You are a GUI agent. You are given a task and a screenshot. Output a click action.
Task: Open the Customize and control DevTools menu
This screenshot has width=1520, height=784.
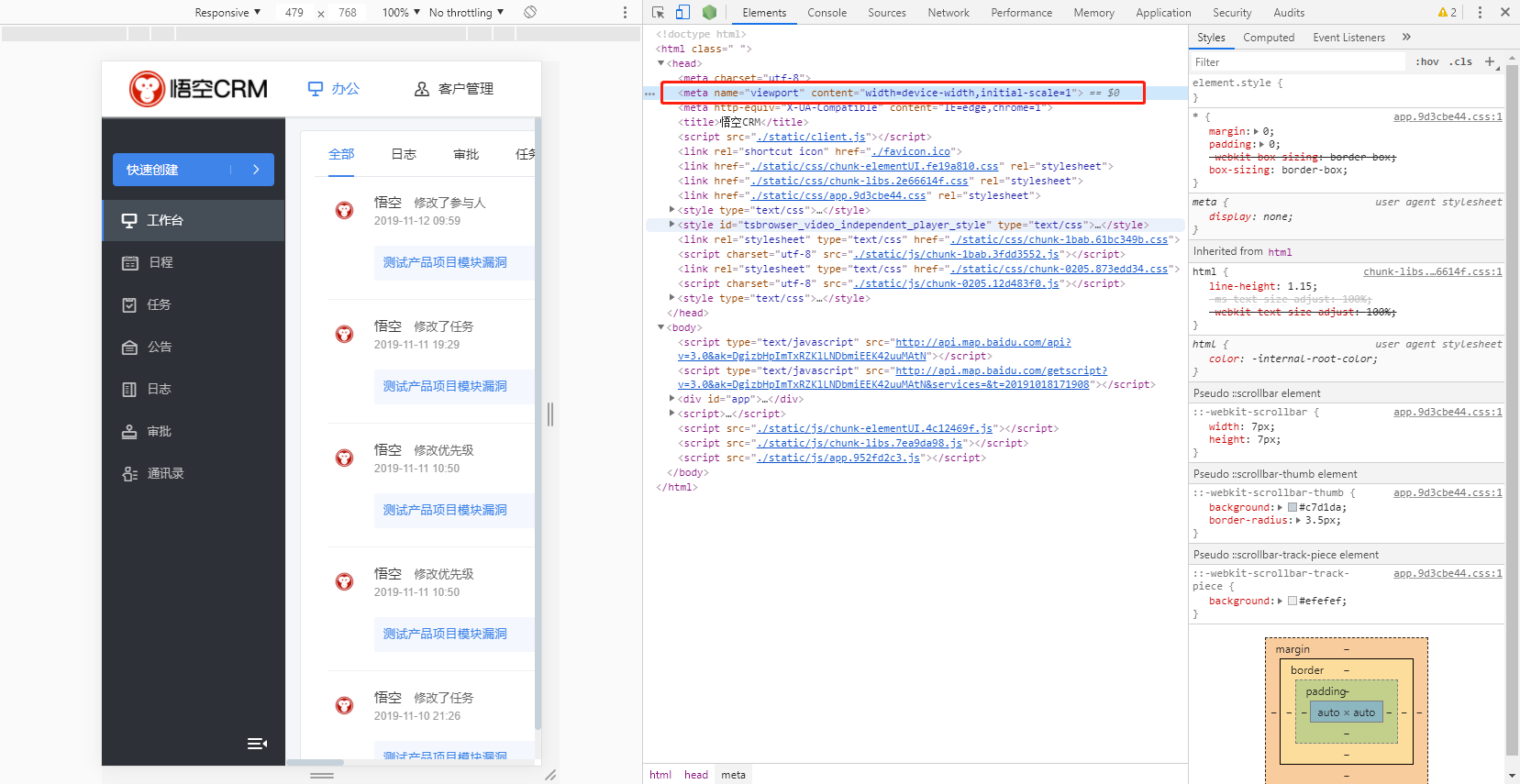(1480, 13)
